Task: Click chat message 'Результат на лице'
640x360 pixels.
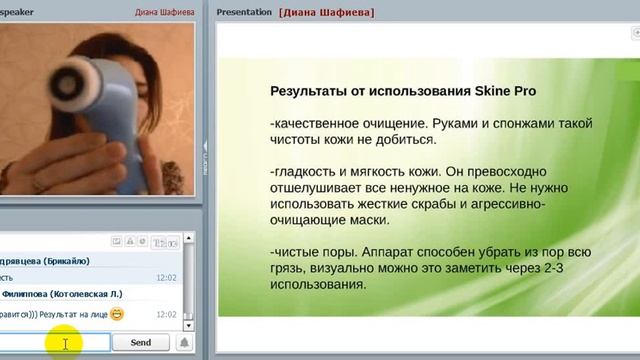Action: coord(73,314)
